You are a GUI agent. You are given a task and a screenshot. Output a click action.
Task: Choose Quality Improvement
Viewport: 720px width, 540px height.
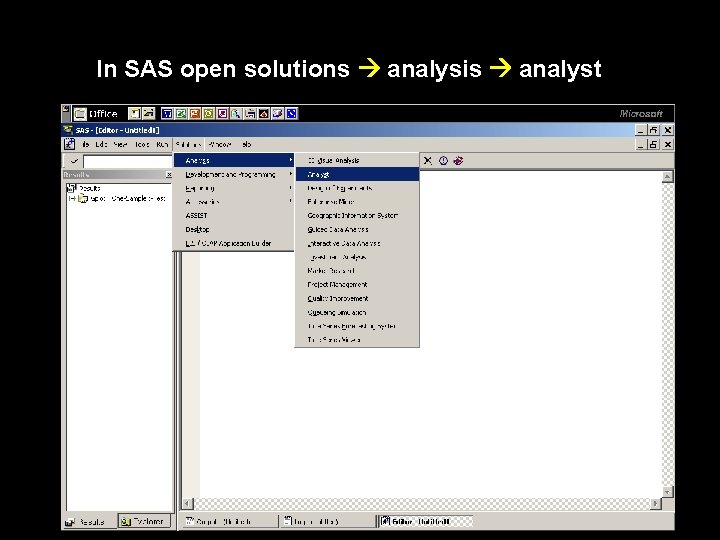click(x=357, y=298)
